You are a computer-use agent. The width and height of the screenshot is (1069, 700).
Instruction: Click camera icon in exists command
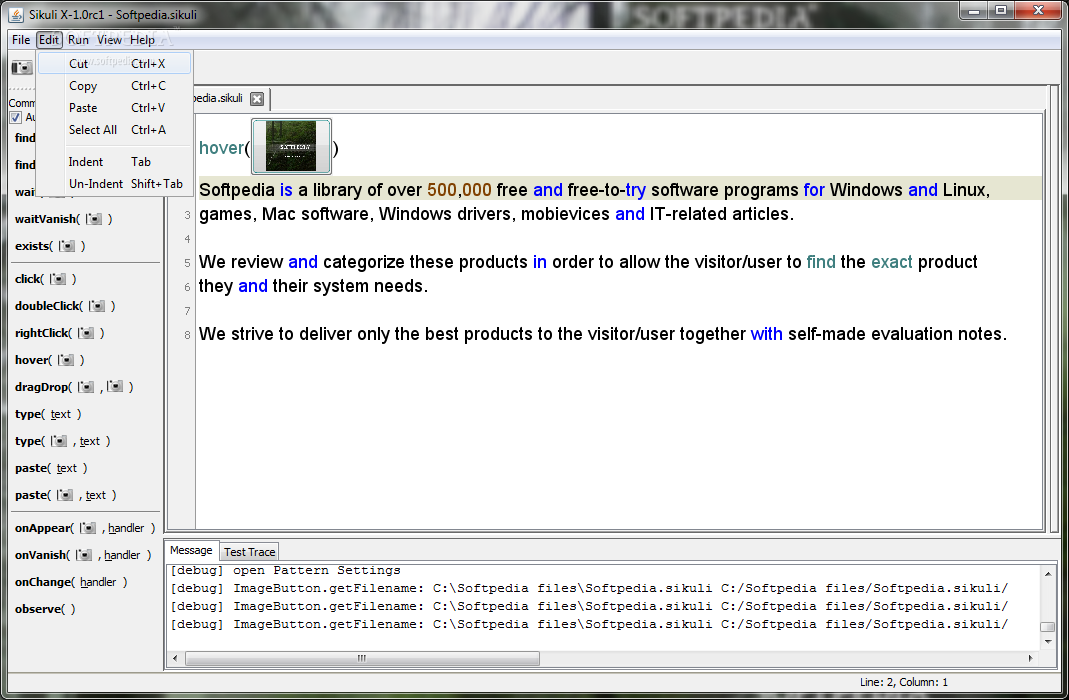tap(67, 246)
